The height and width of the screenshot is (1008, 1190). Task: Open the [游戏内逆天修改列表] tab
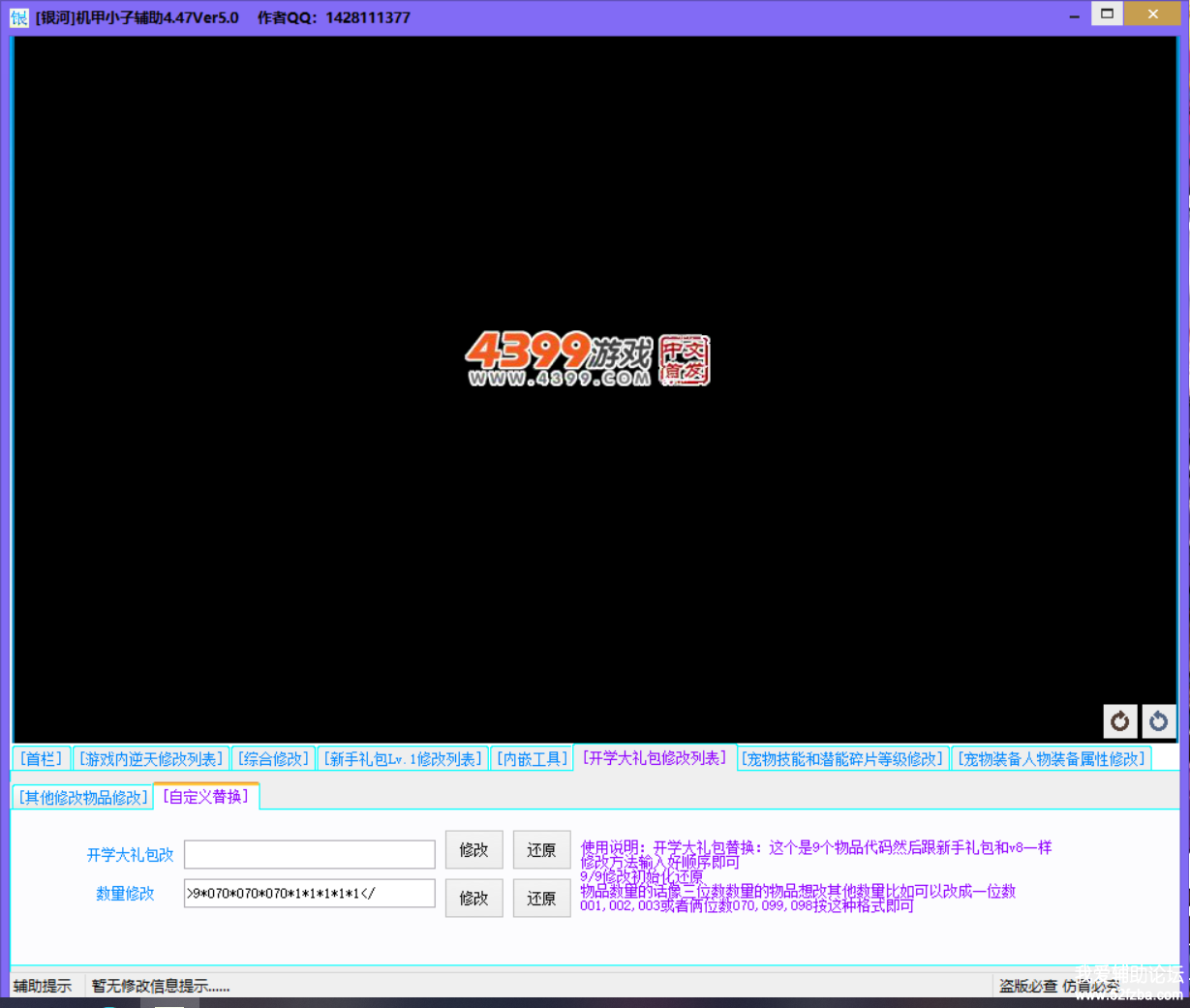[151, 759]
